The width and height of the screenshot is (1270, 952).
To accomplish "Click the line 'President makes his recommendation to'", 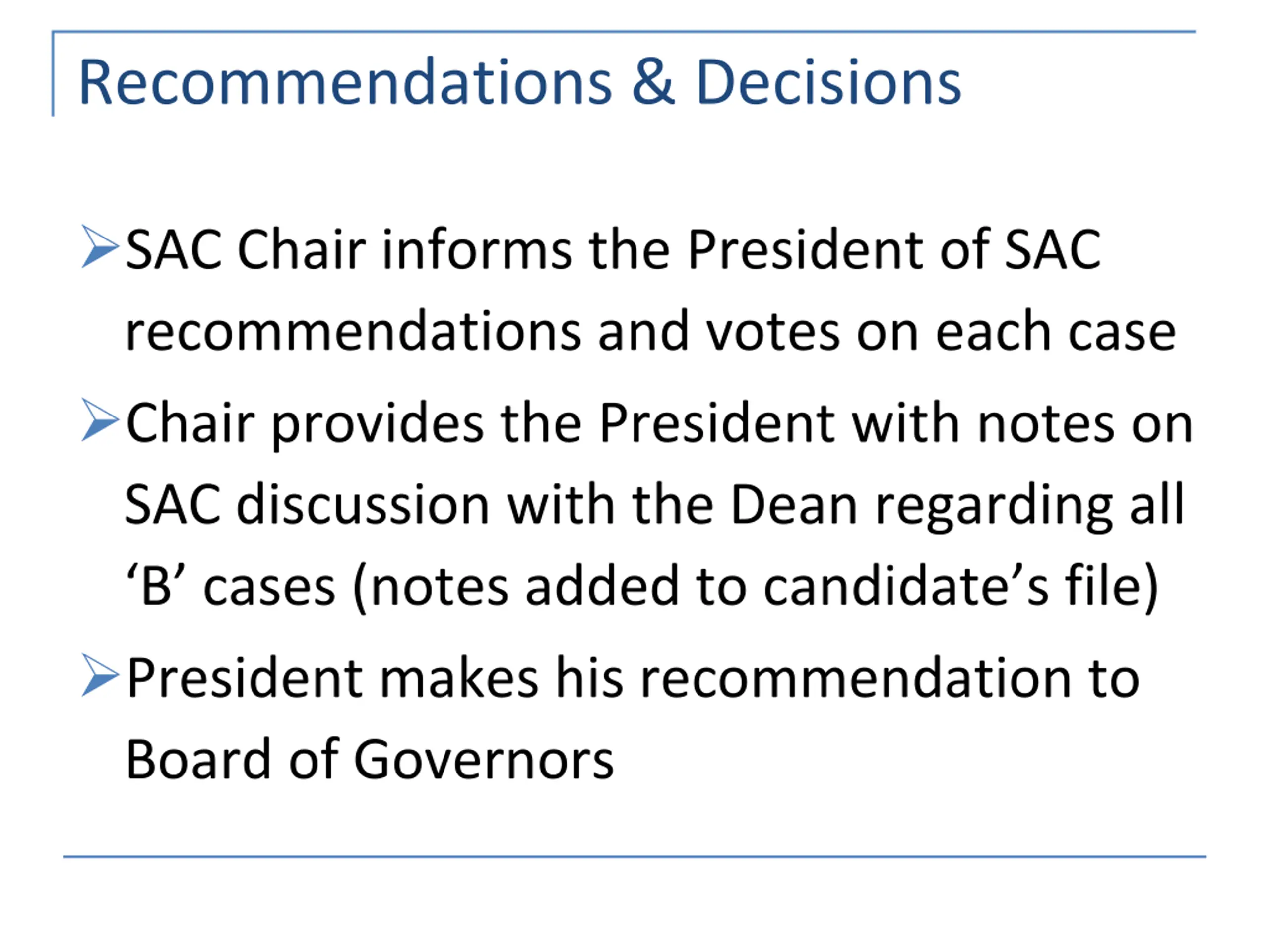I will (x=633, y=678).
